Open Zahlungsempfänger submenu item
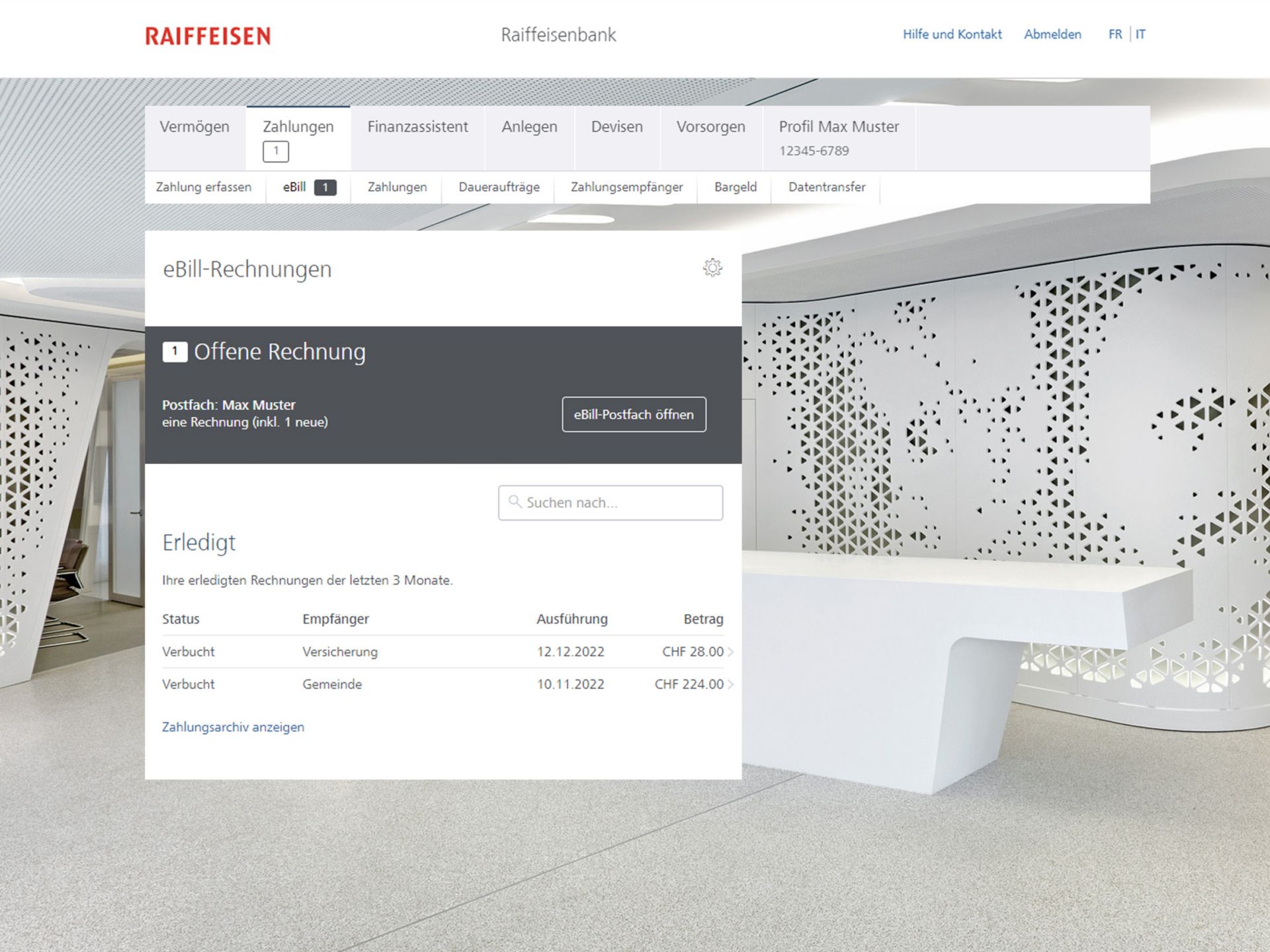The height and width of the screenshot is (952, 1270). 626,187
